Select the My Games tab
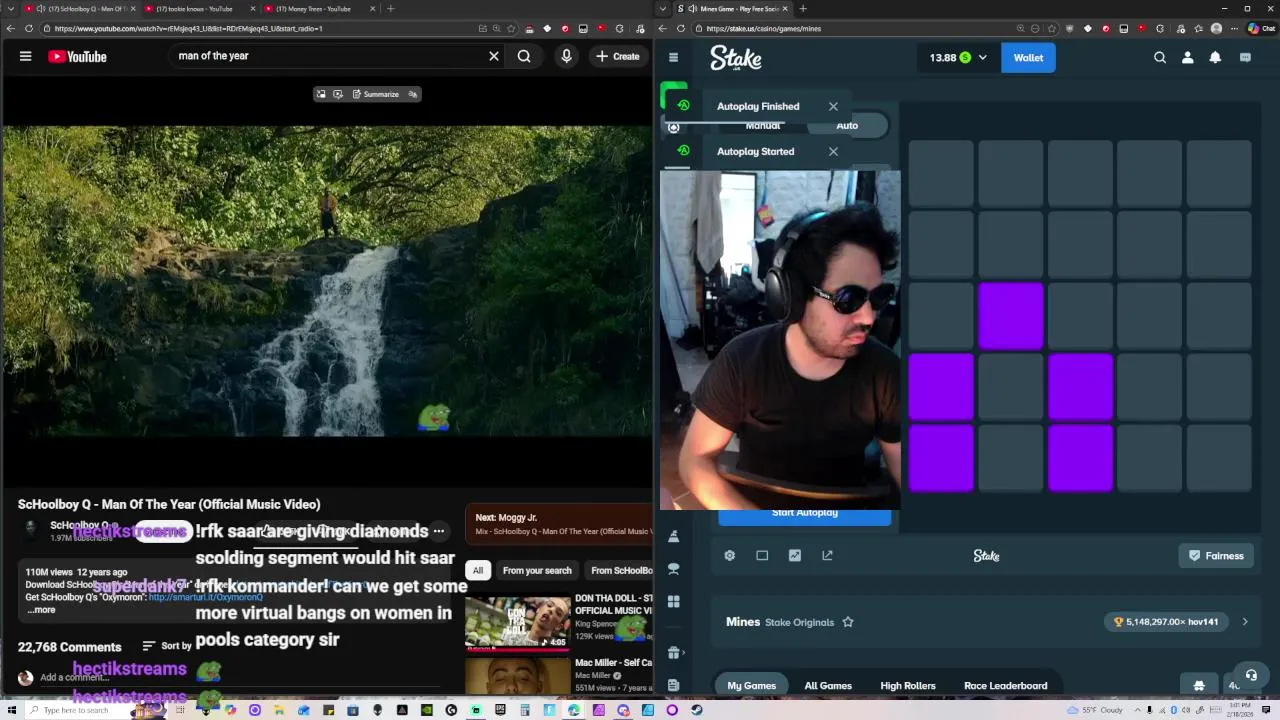The height and width of the screenshot is (720, 1280). [751, 686]
